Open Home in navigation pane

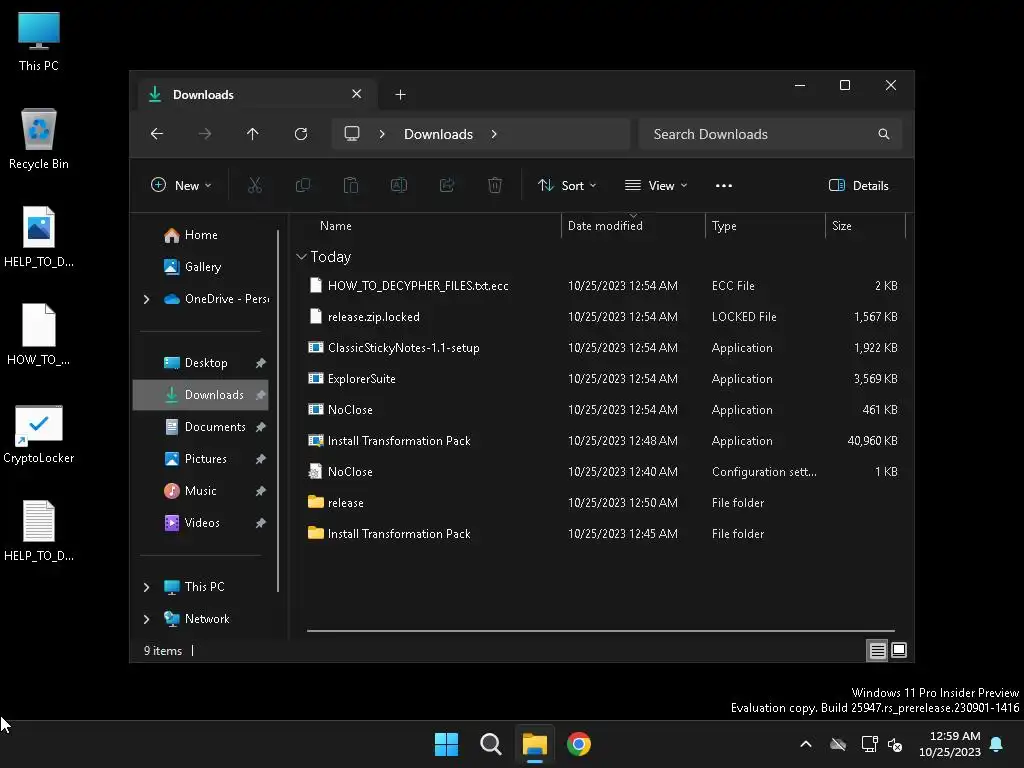[200, 235]
